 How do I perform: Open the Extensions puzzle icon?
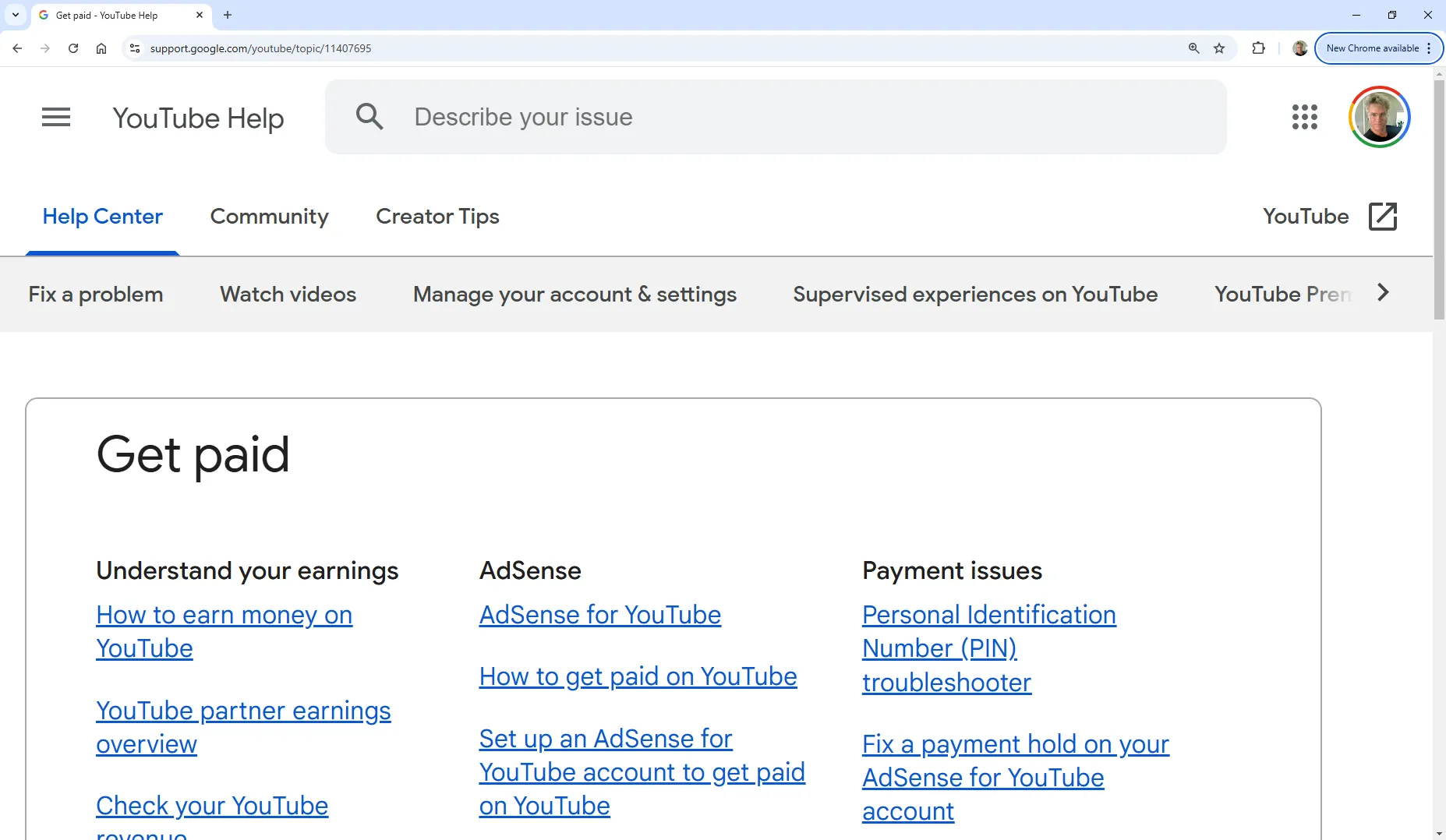pos(1258,48)
